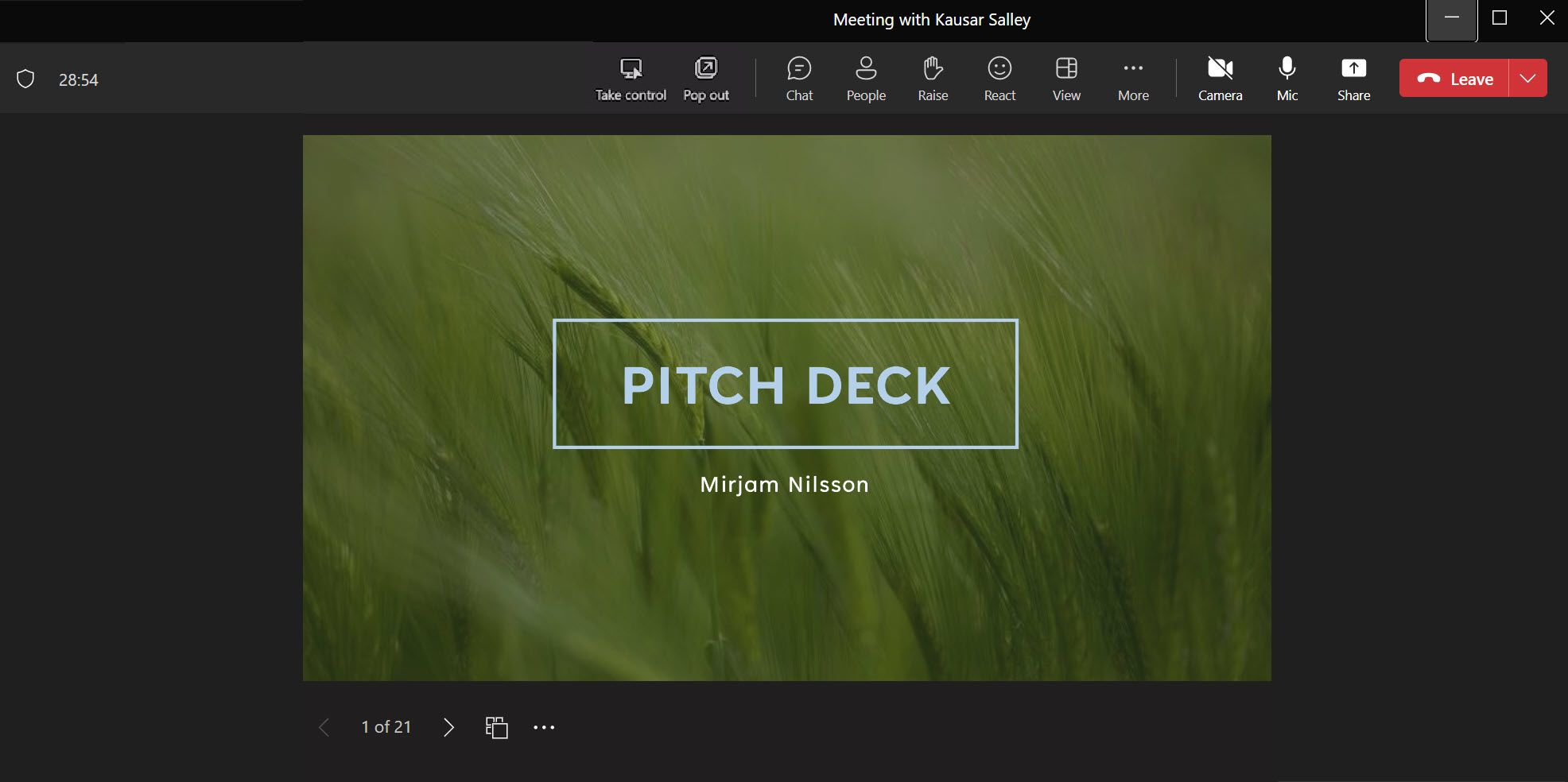Expand the Leave button options

pos(1527,78)
